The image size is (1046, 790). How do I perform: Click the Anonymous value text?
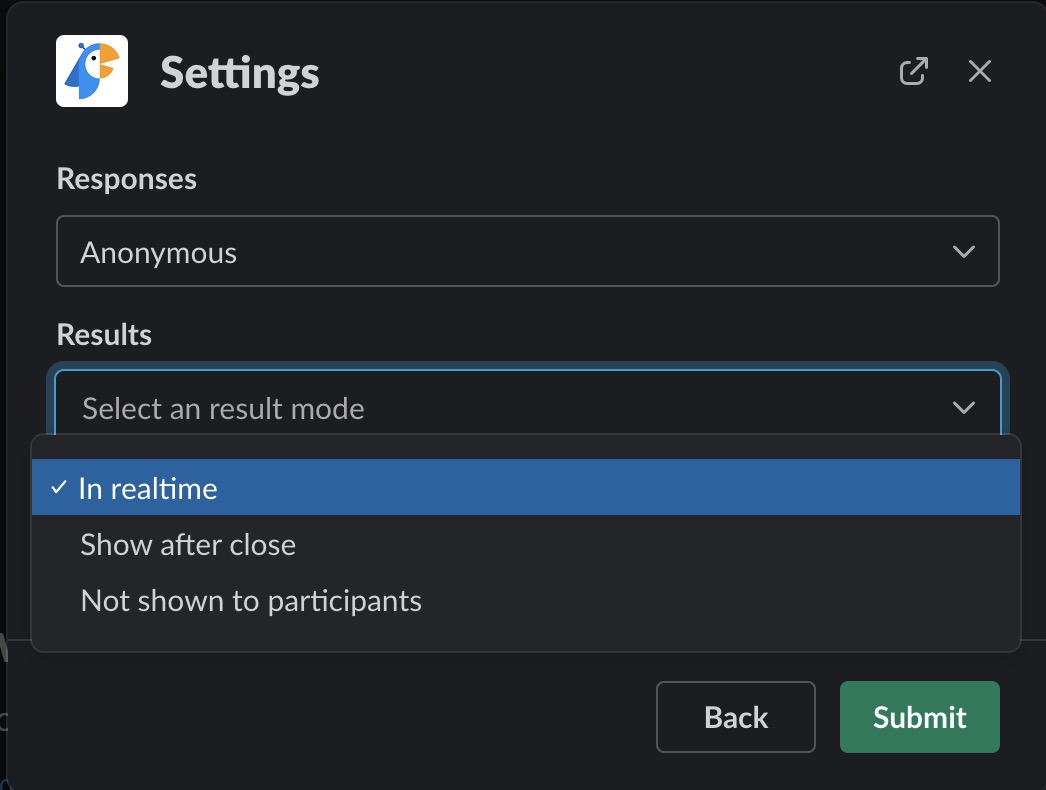(x=159, y=253)
